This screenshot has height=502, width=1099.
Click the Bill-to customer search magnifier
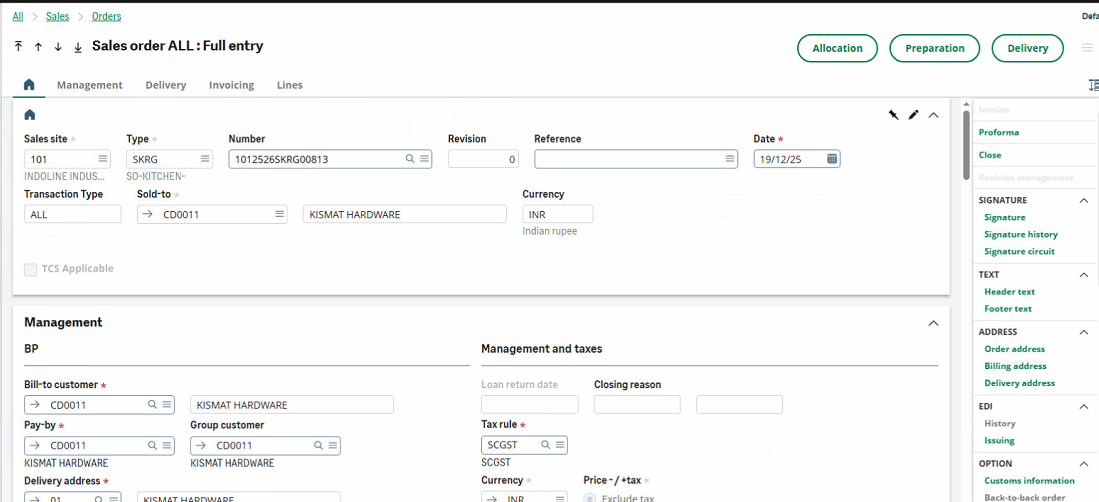pyautogui.click(x=152, y=405)
